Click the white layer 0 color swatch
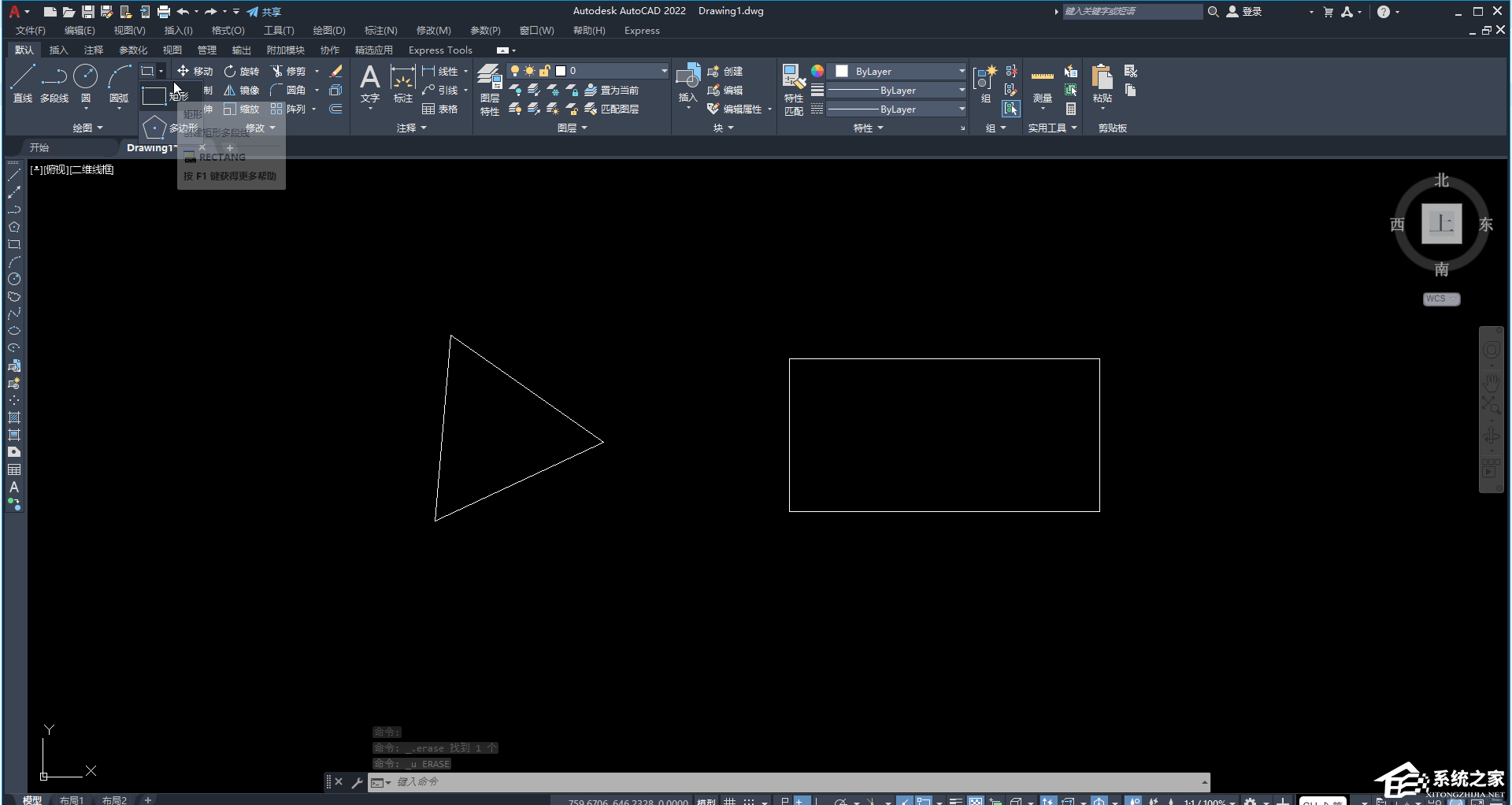 coord(561,71)
